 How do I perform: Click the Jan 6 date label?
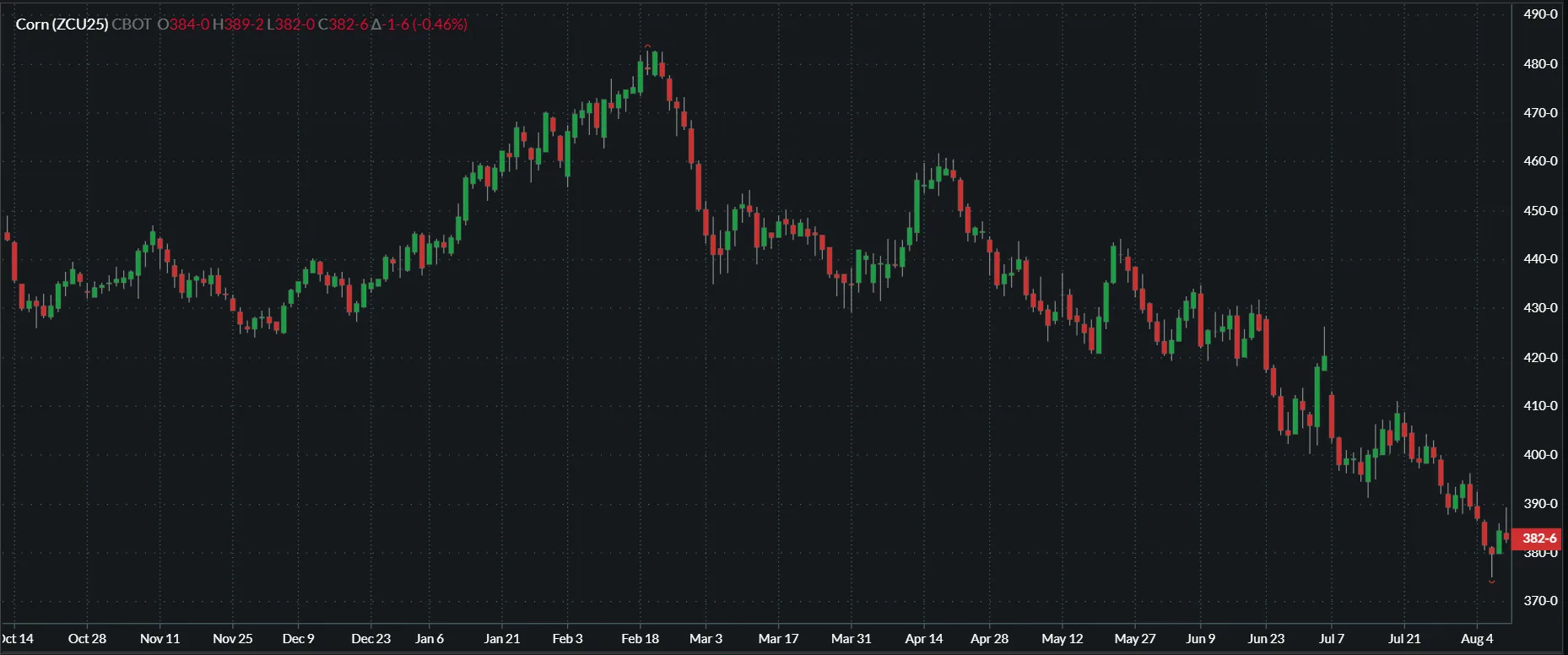[429, 639]
